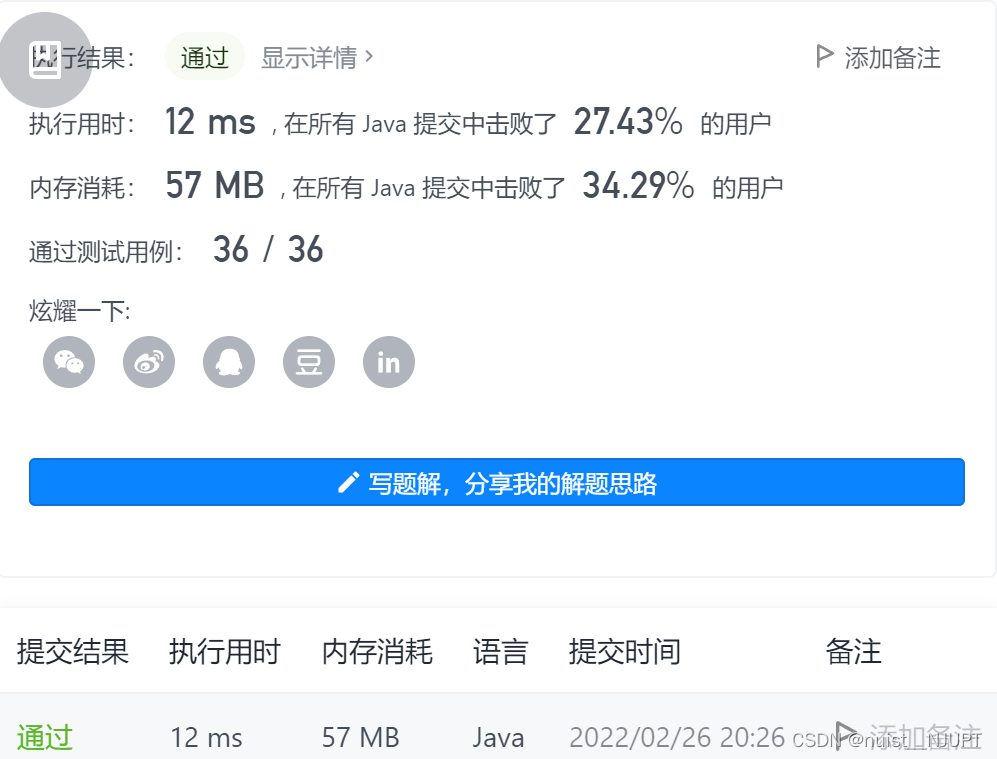Select the 执行用时 column header
The width and height of the screenshot is (997, 759).
(224, 652)
